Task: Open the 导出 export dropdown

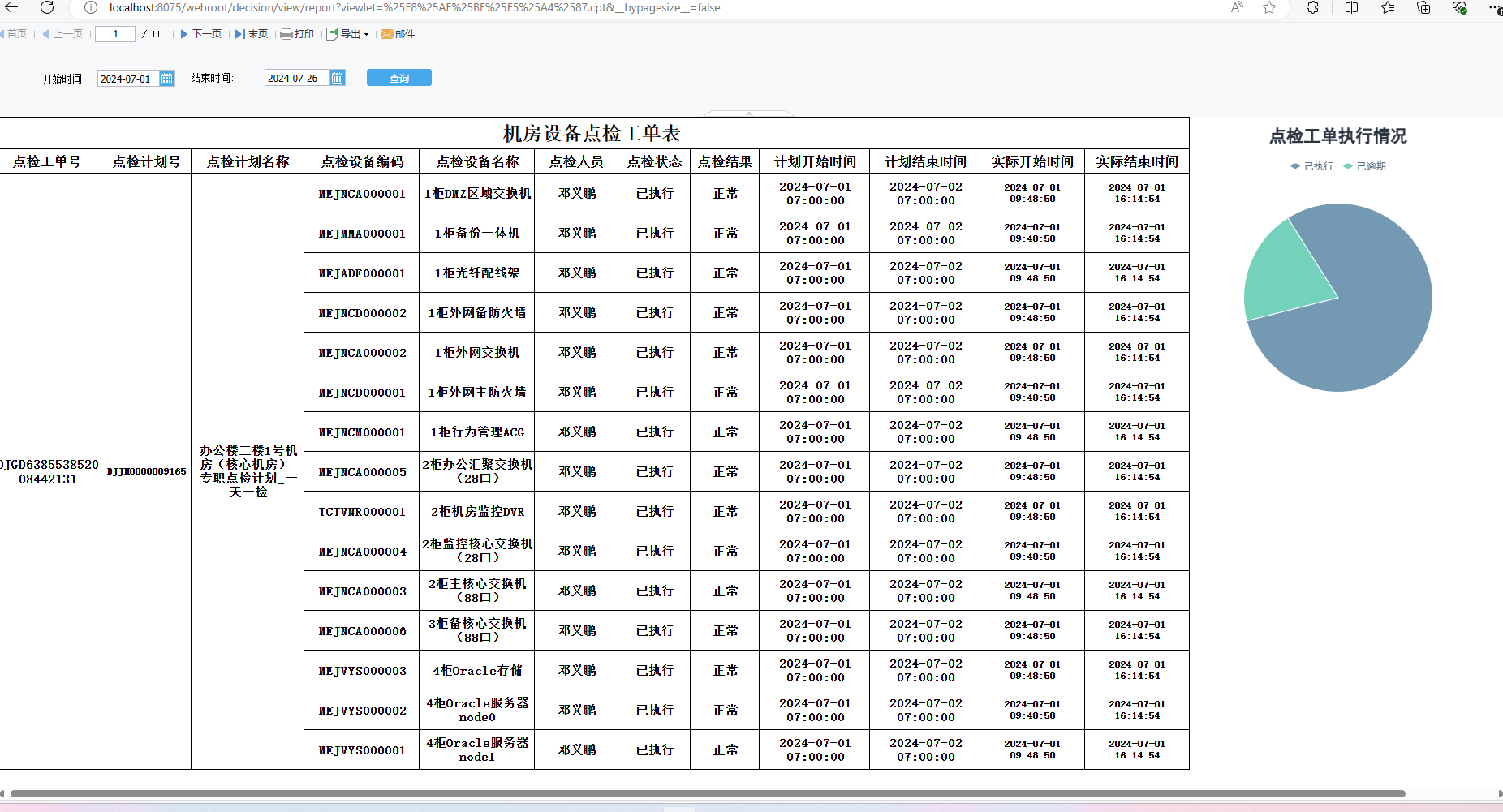Action: click(x=347, y=34)
